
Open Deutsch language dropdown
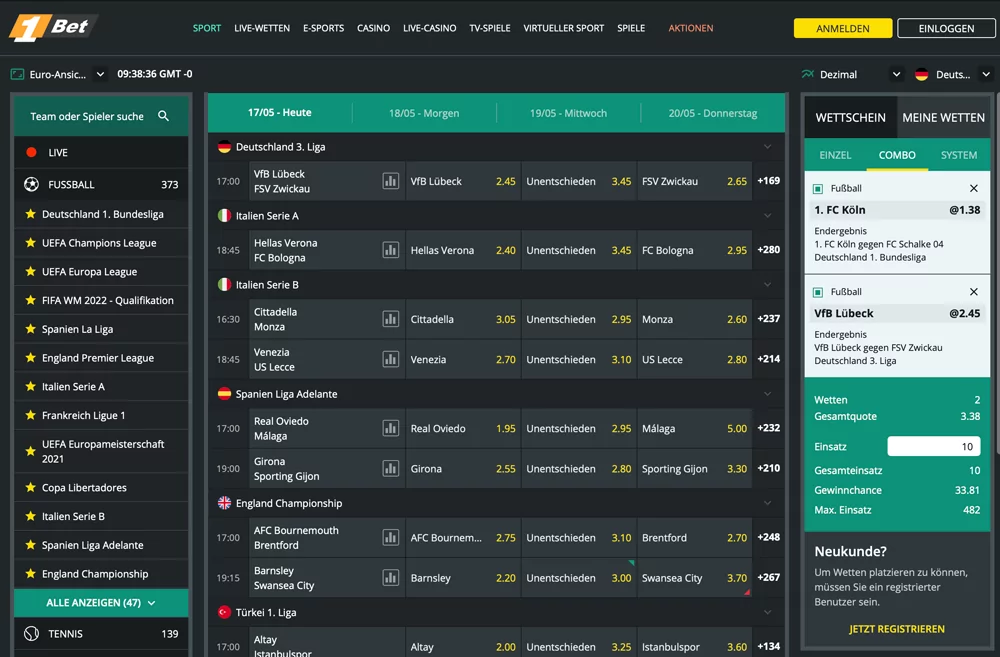point(985,74)
